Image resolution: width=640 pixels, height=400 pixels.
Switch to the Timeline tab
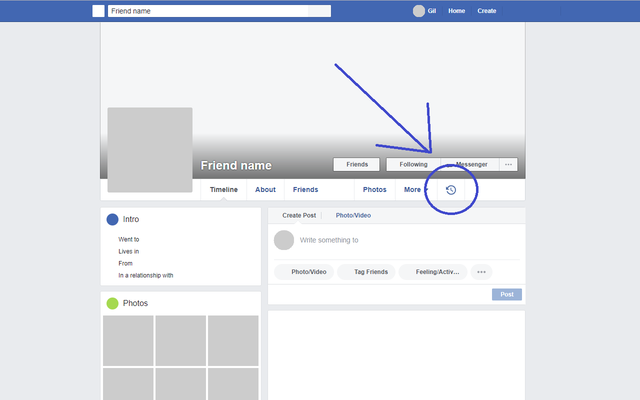[223, 190]
